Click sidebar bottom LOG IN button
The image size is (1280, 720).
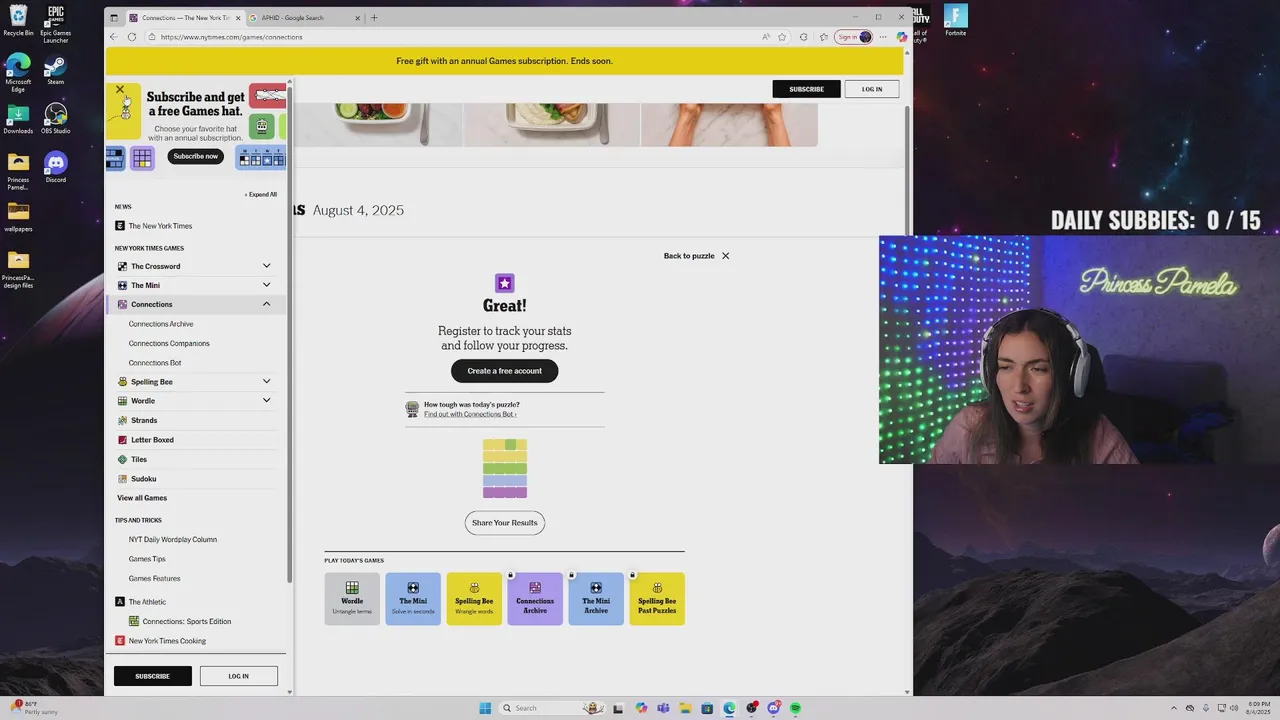point(238,676)
